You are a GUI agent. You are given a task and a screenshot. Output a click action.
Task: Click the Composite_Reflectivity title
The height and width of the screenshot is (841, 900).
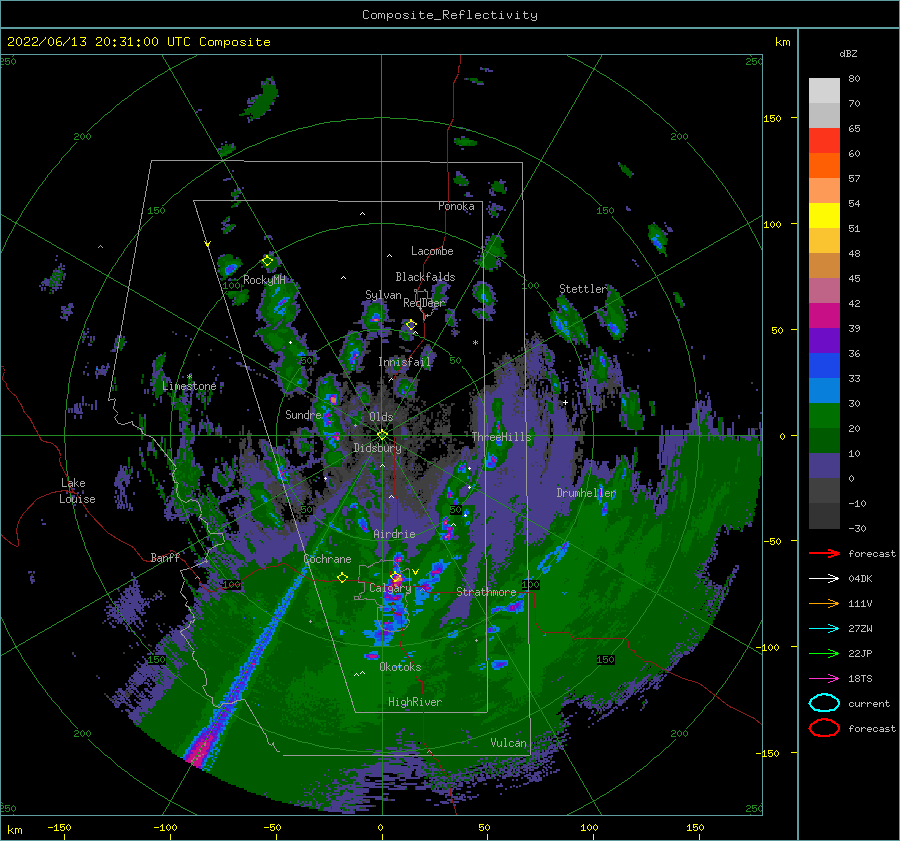(449, 15)
